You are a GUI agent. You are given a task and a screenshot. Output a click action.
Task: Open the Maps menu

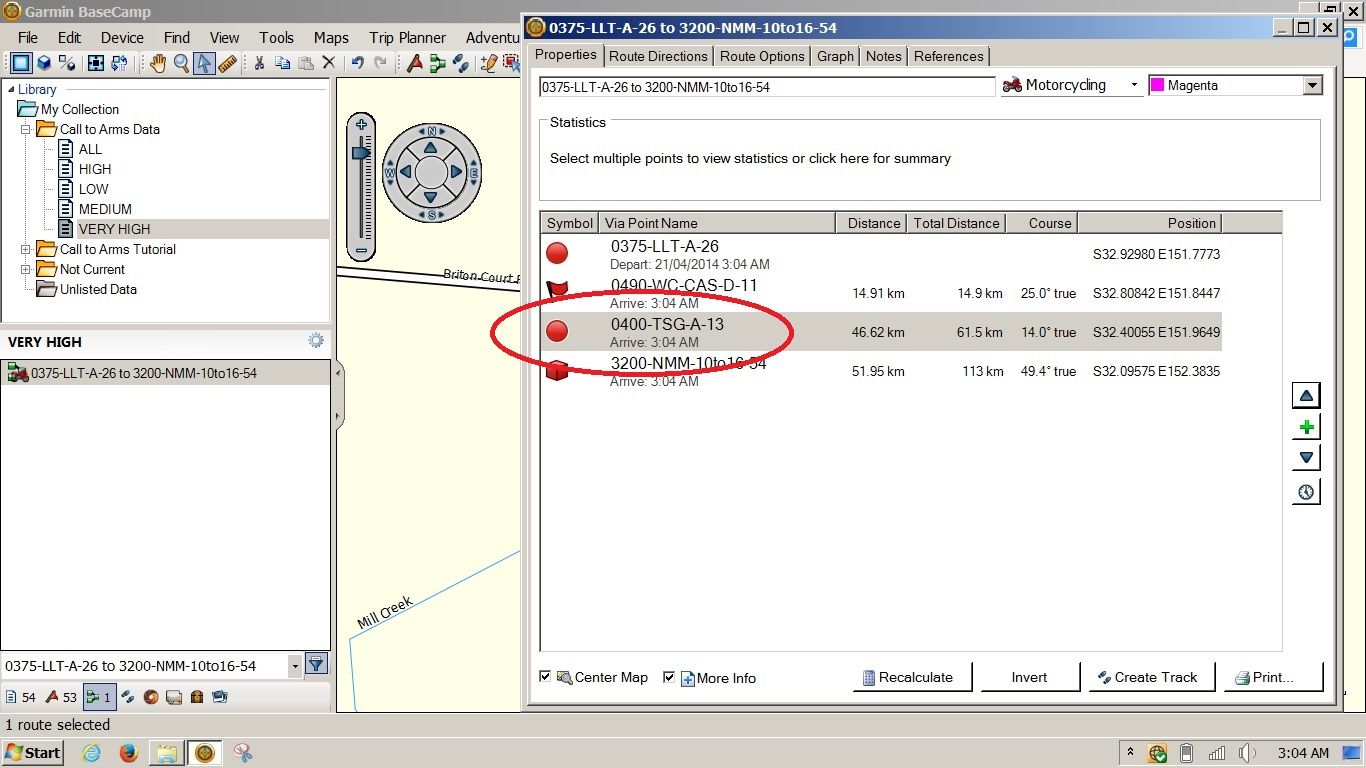(331, 38)
